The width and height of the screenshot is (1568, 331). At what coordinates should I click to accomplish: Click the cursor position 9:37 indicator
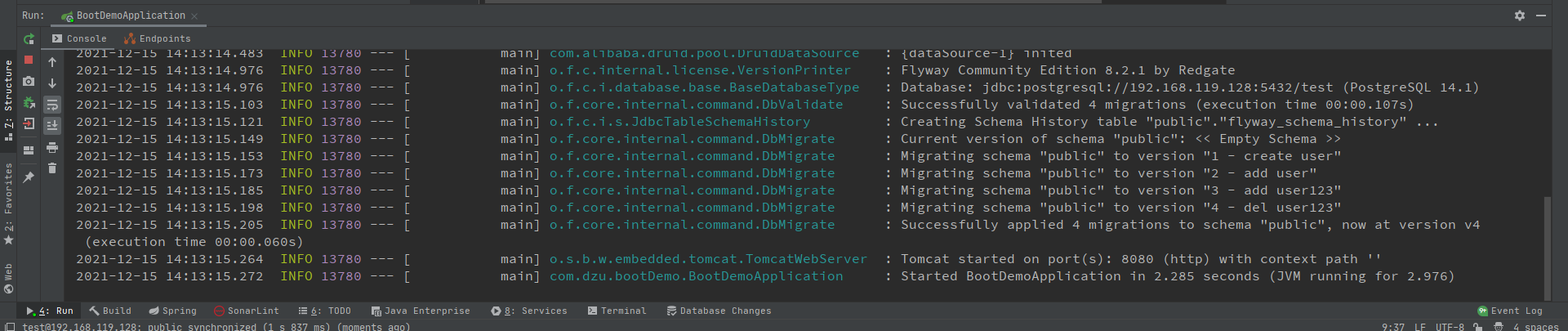coord(1393,326)
